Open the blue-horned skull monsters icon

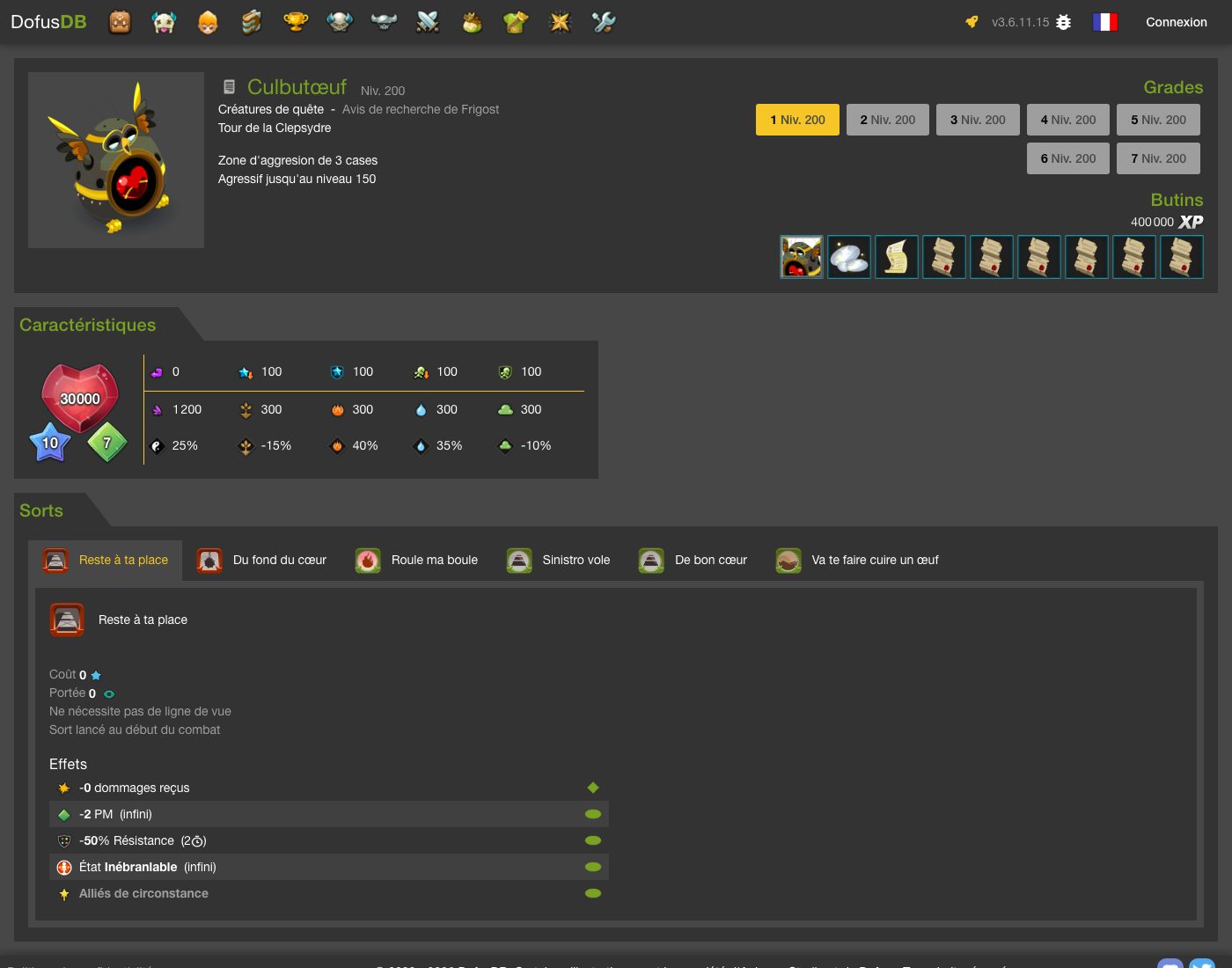tap(340, 22)
